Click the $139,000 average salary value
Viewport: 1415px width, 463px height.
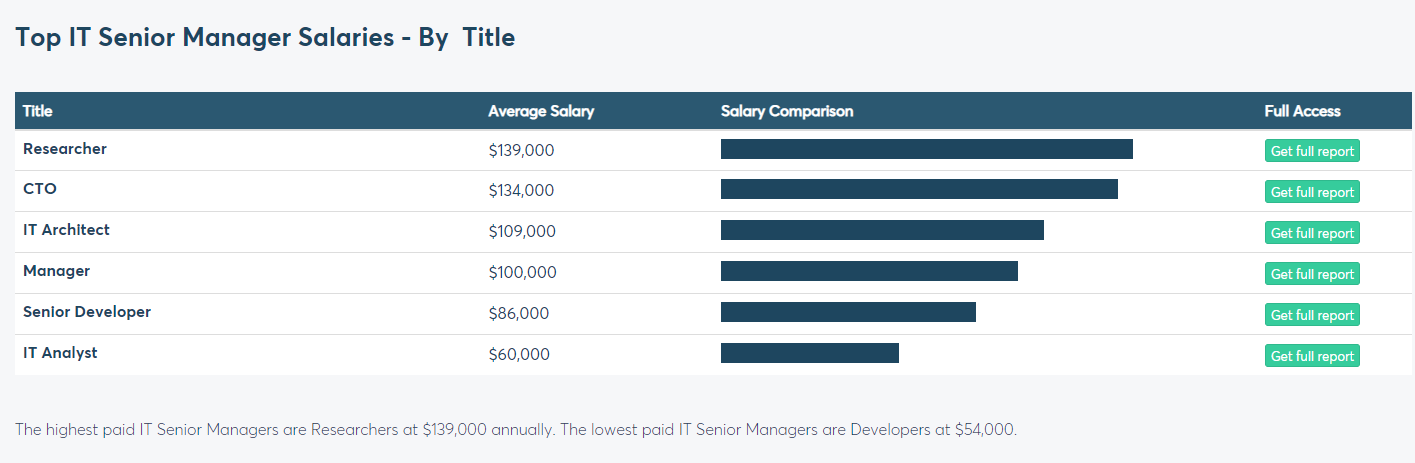pos(521,150)
